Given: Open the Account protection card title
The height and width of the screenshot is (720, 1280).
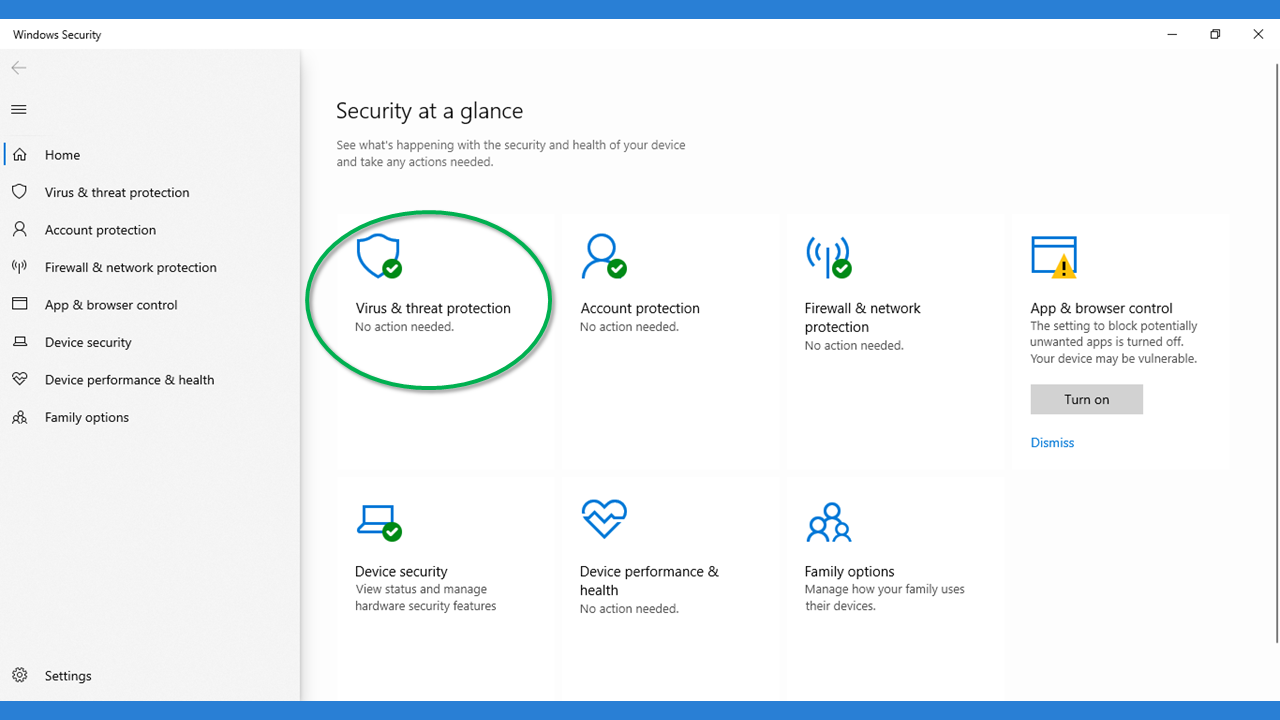Looking at the screenshot, I should (640, 308).
